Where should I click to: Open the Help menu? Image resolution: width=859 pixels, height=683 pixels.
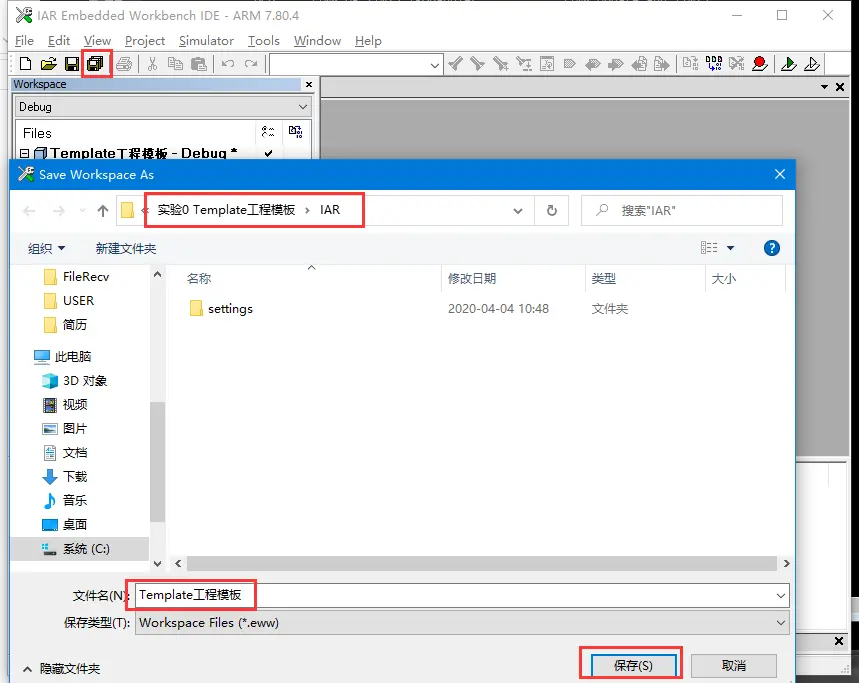click(368, 41)
